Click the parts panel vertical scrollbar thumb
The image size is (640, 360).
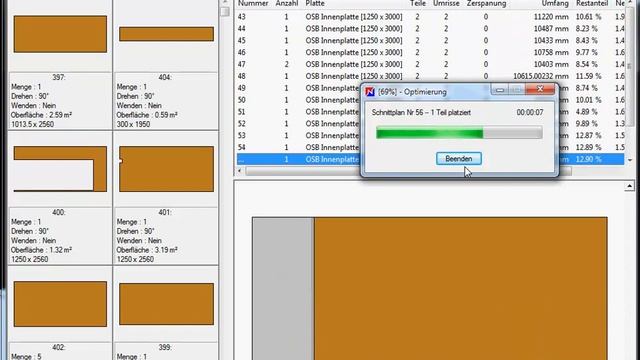[x=224, y=11]
